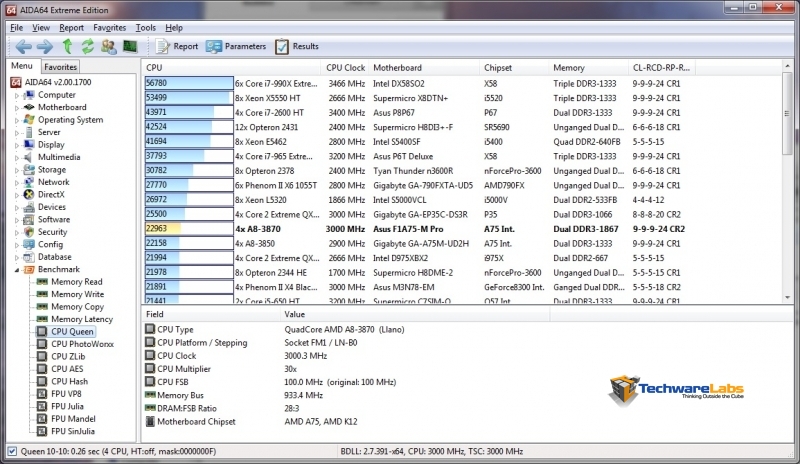Expand the Operating System node
800x464 pixels.
tap(17, 120)
